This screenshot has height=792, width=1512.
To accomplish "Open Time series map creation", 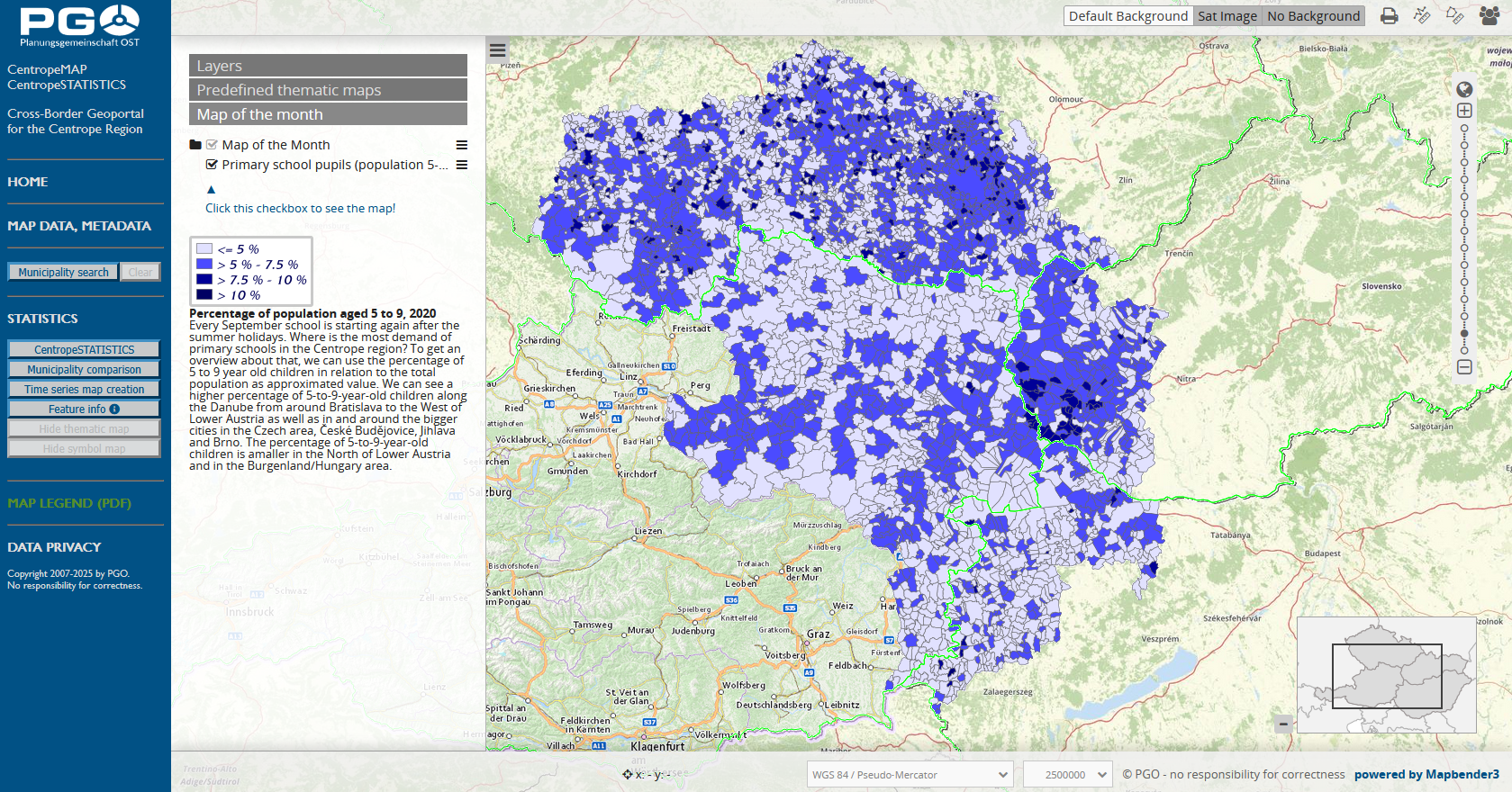I will (84, 389).
